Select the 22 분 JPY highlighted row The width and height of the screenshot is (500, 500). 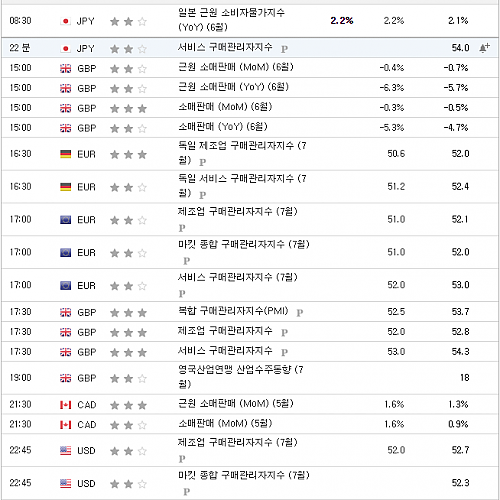(x=250, y=48)
